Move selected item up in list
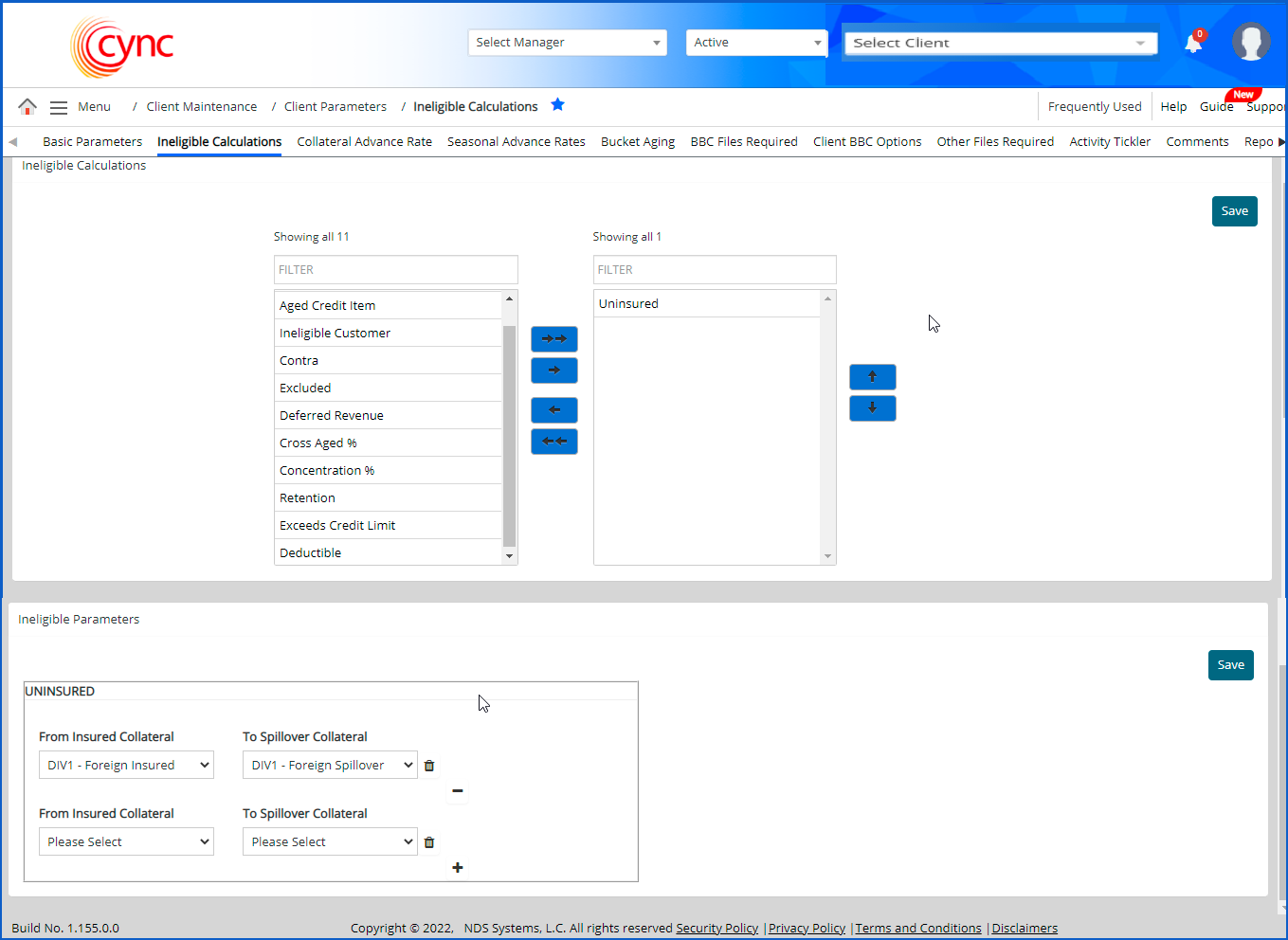Image resolution: width=1288 pixels, height=940 pixels. tap(872, 377)
